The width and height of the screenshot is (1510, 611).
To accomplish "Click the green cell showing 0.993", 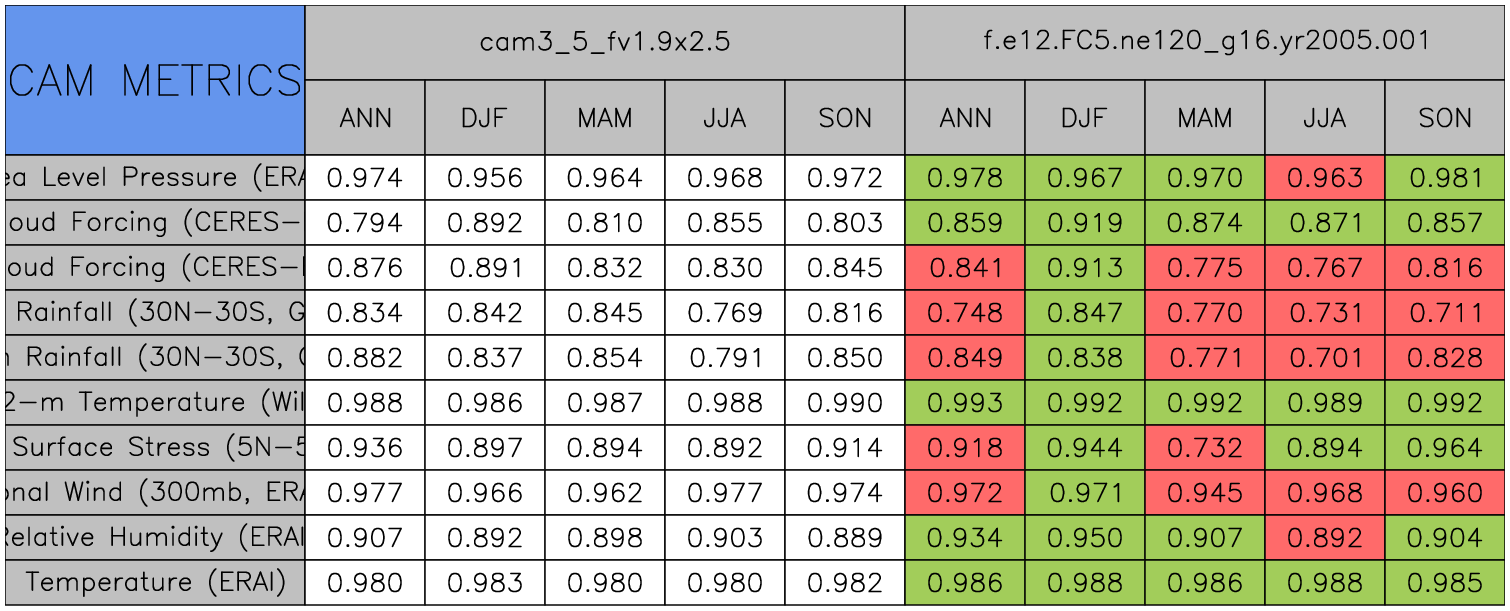I will pos(965,403).
